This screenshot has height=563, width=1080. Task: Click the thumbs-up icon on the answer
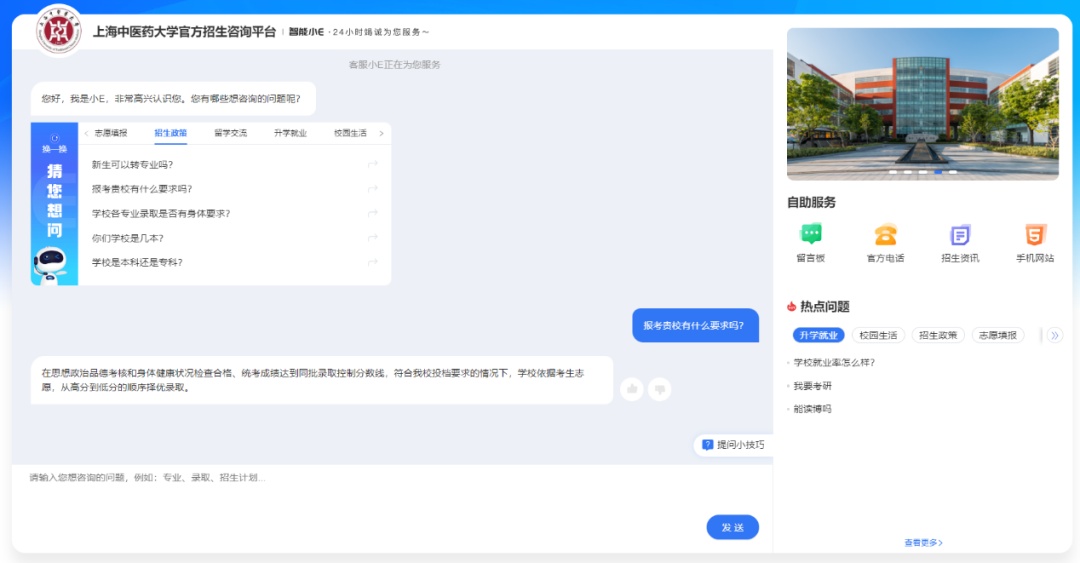631,389
